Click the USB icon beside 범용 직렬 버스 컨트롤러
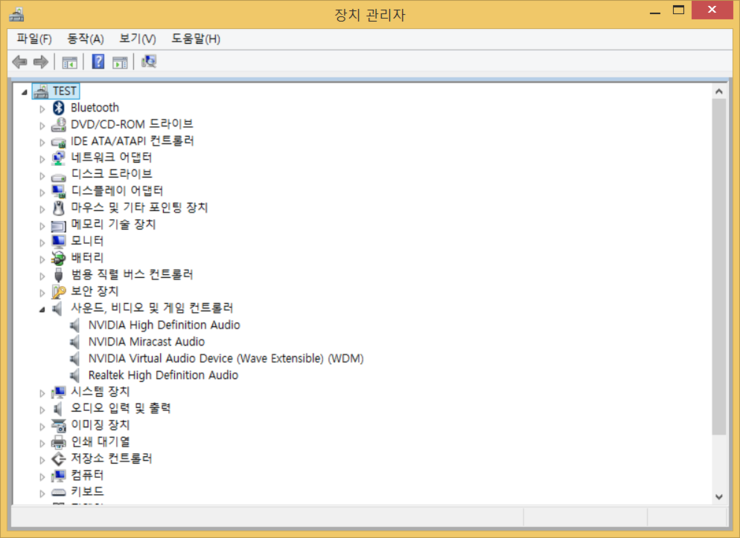This screenshot has height=538, width=740. (x=59, y=275)
